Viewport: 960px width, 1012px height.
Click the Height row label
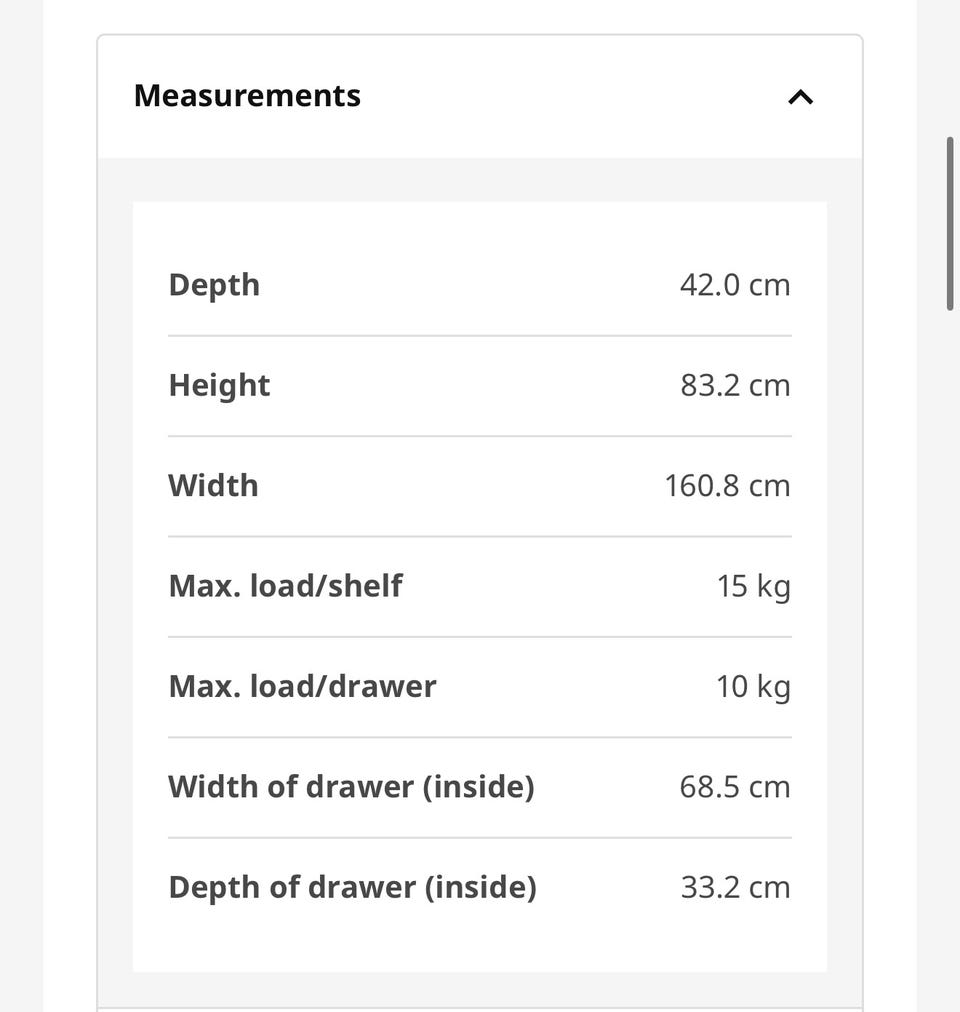(220, 385)
